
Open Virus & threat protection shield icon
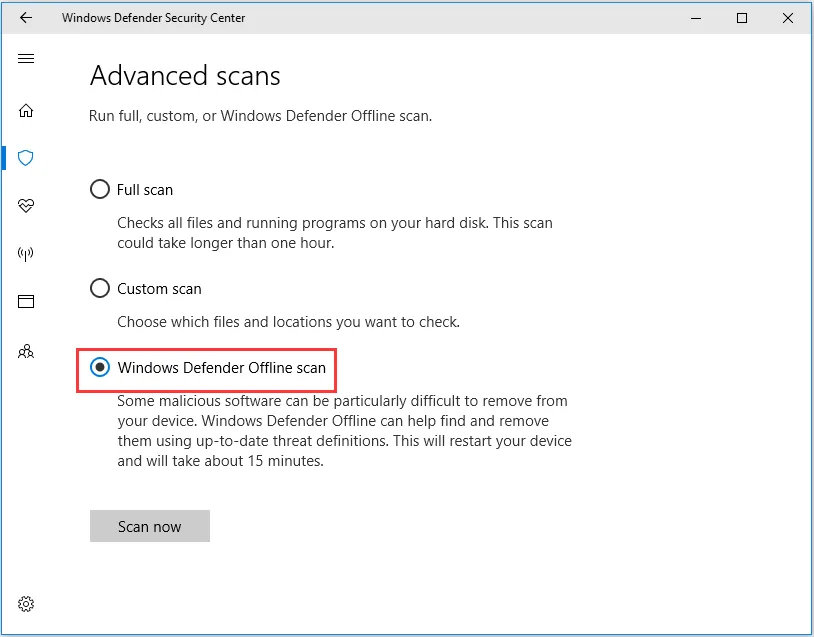pos(26,158)
